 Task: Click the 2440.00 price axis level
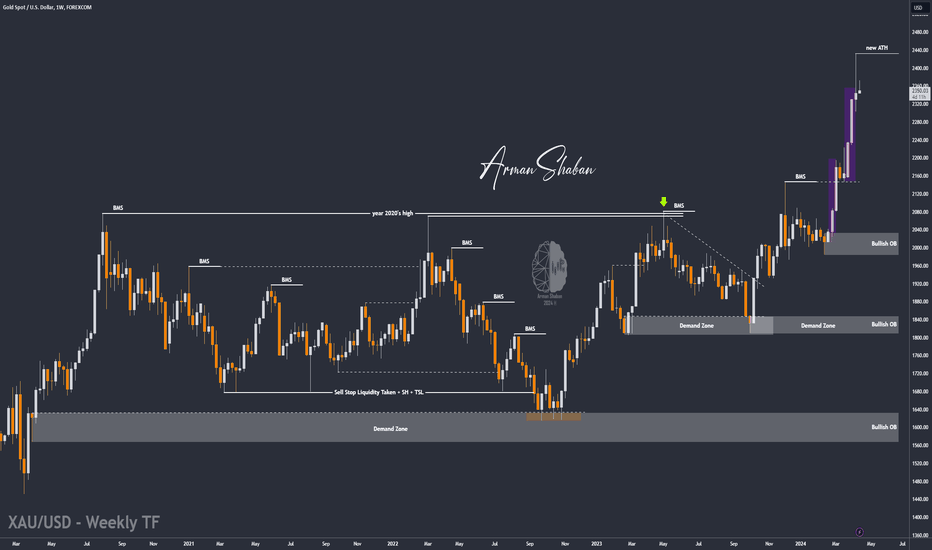coord(920,50)
